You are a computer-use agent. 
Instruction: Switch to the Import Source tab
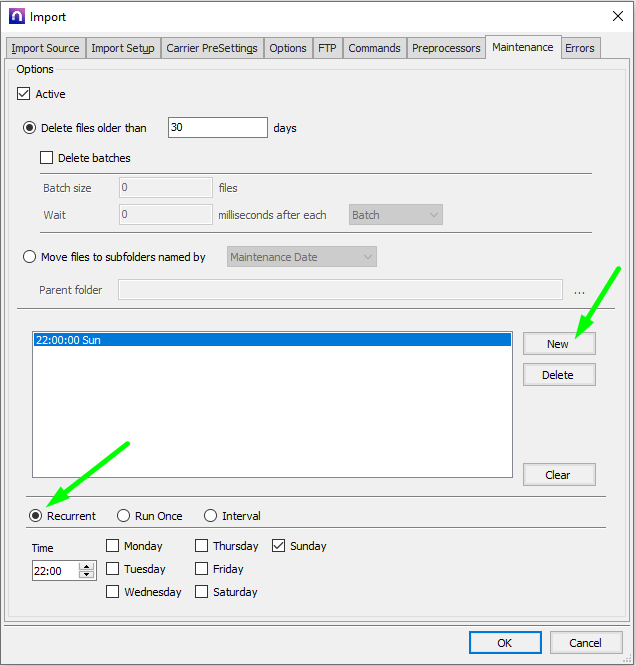coord(45,48)
